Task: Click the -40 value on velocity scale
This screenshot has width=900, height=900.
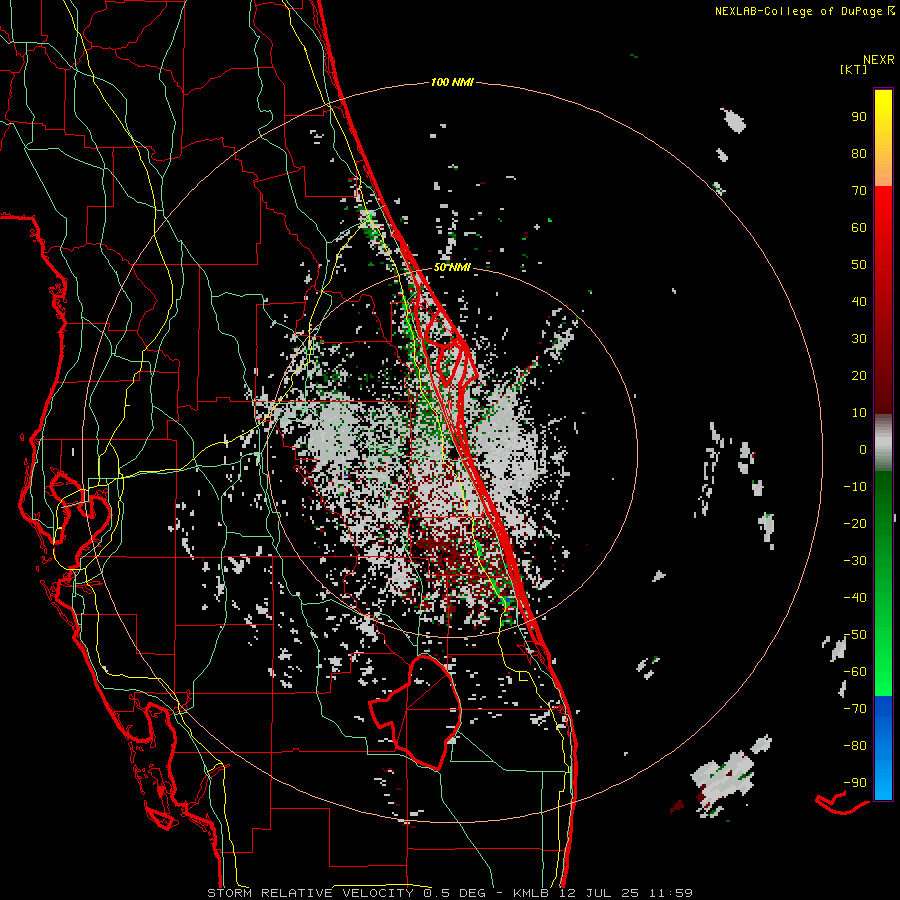Action: click(855, 598)
